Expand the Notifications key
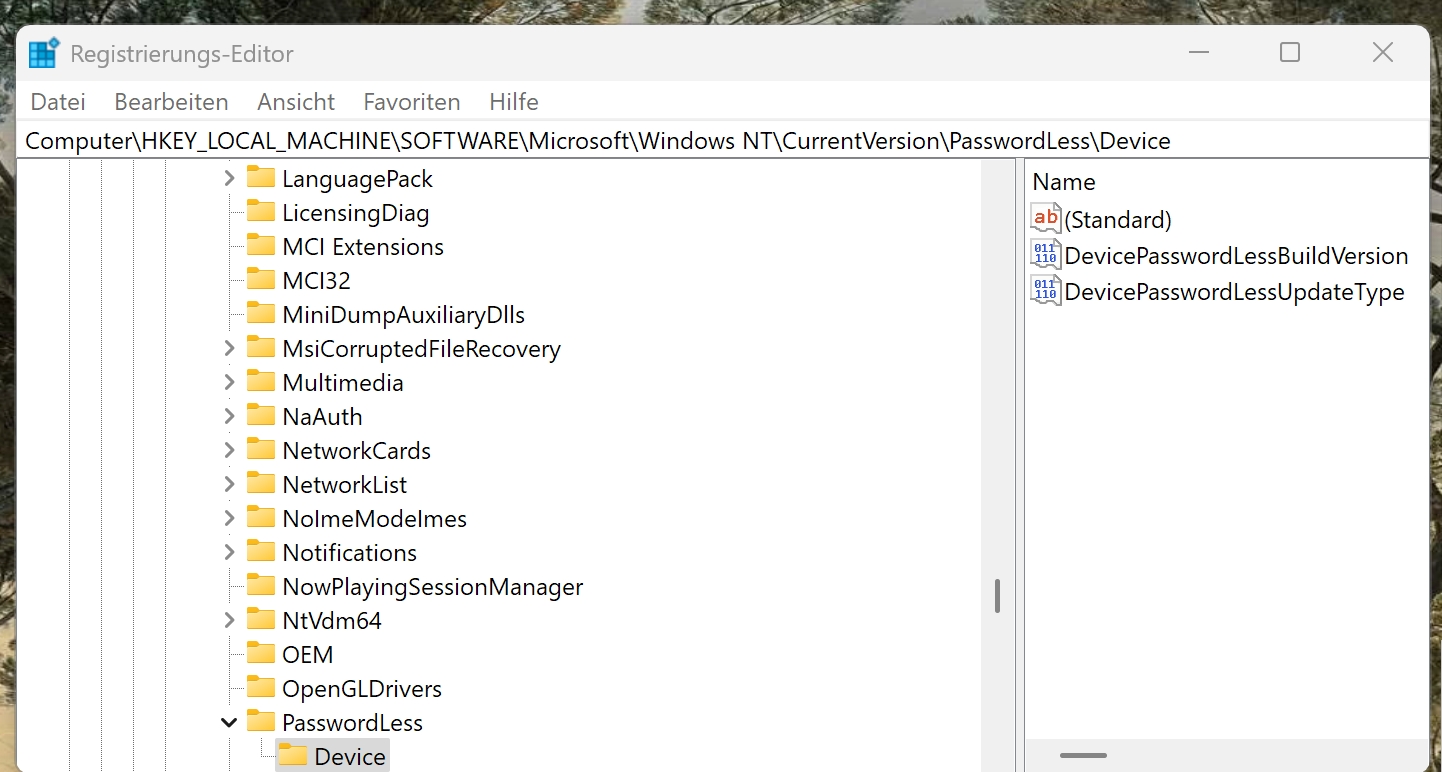Viewport: 1442px width, 772px height. point(229,553)
